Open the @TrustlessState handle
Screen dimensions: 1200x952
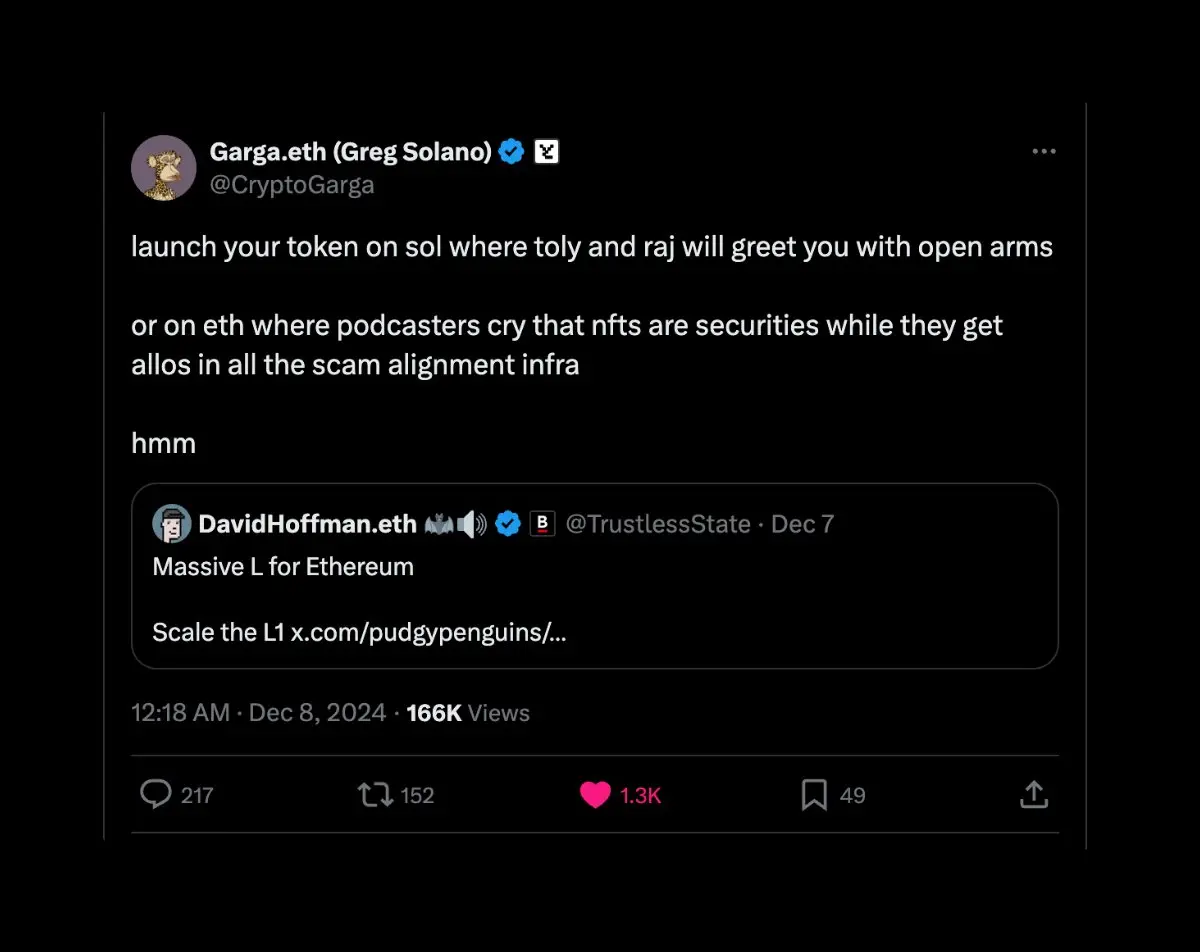(x=657, y=524)
